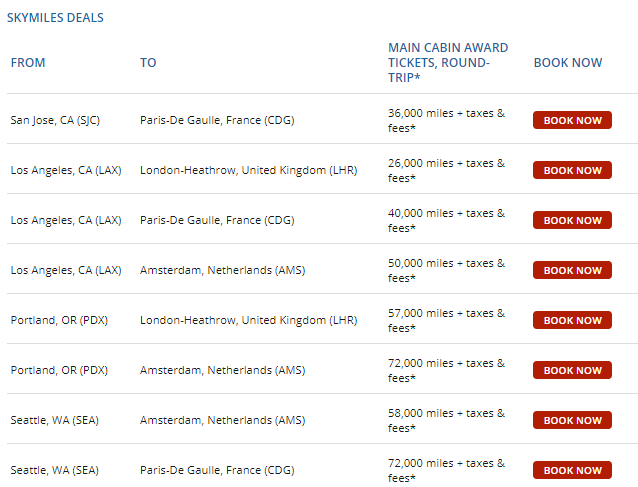
Task: Click Portland, OR (PDX) in London row
Action: pyautogui.click(x=59, y=320)
